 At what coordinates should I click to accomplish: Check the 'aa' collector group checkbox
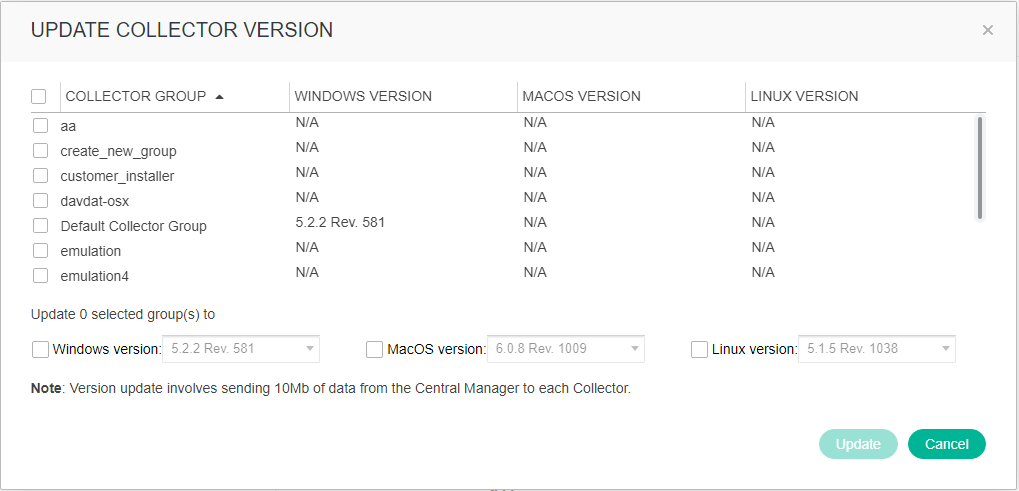point(41,126)
